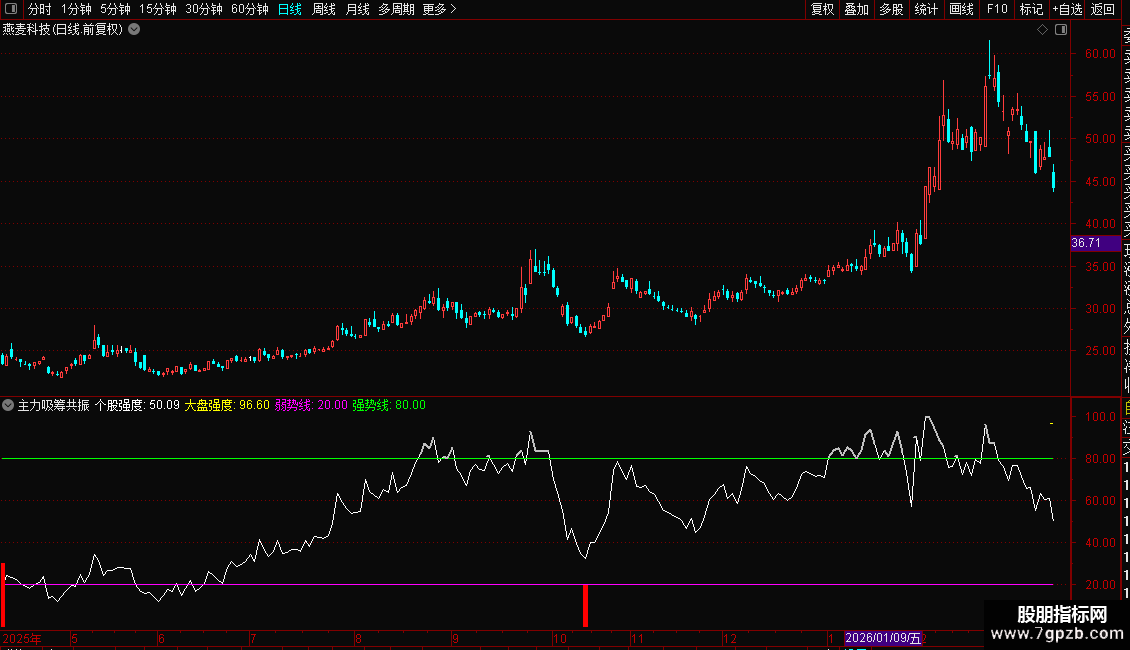Image resolution: width=1130 pixels, height=650 pixels.
Task: Add stock via +自选 button
Action: 1067,9
